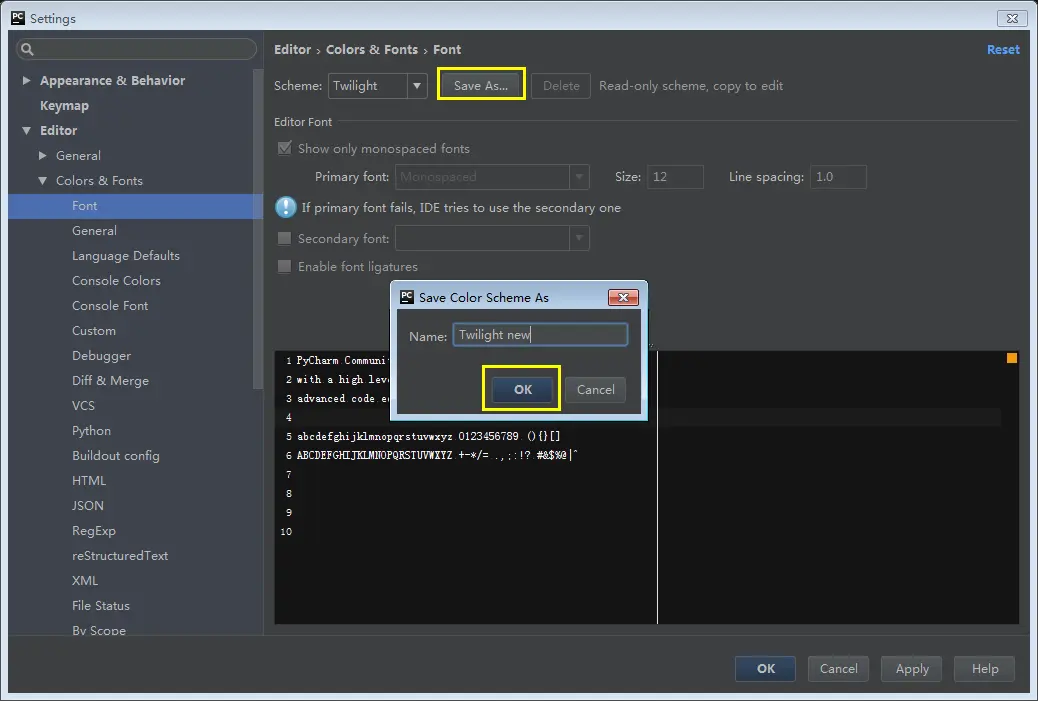This screenshot has height=701, width=1038.
Task: Collapse the Editor tree node
Action: click(x=26, y=130)
